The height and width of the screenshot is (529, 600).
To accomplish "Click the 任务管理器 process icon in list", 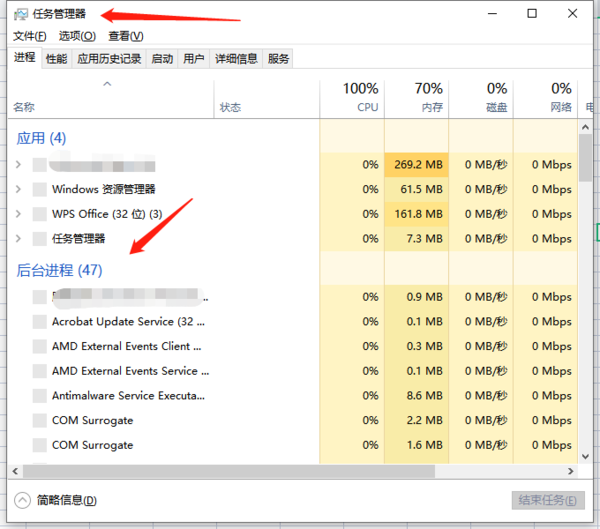I will click(x=39, y=239).
